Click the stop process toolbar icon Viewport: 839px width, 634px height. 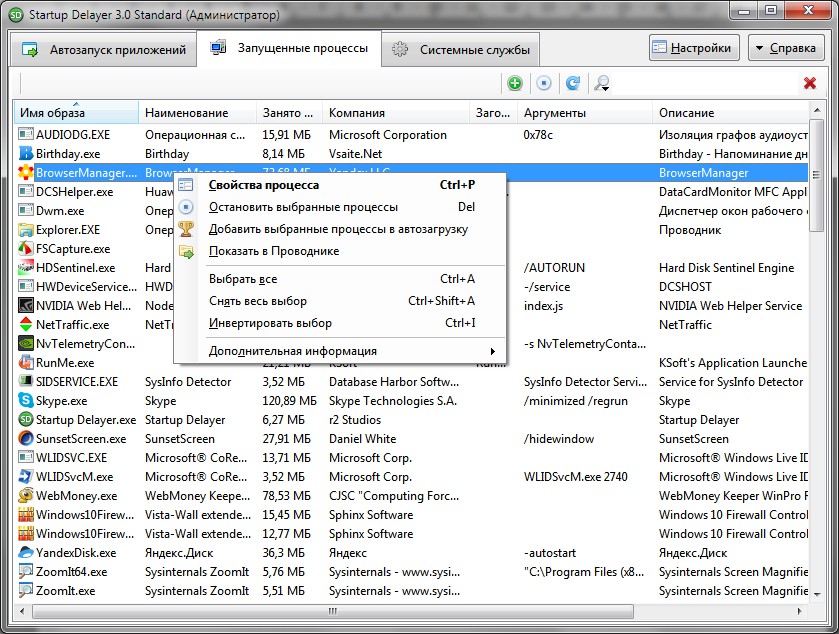[544, 83]
